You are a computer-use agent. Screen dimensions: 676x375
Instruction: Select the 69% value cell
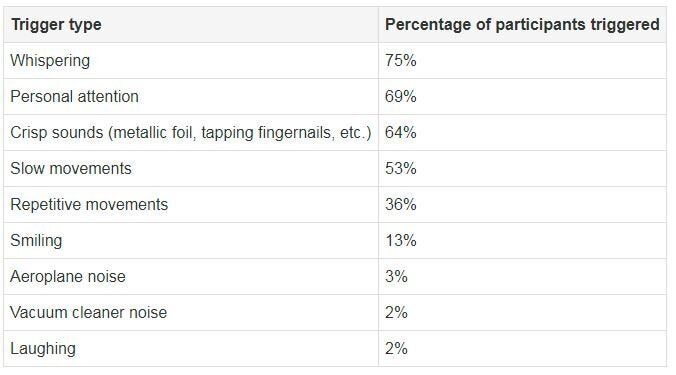[x=522, y=97]
